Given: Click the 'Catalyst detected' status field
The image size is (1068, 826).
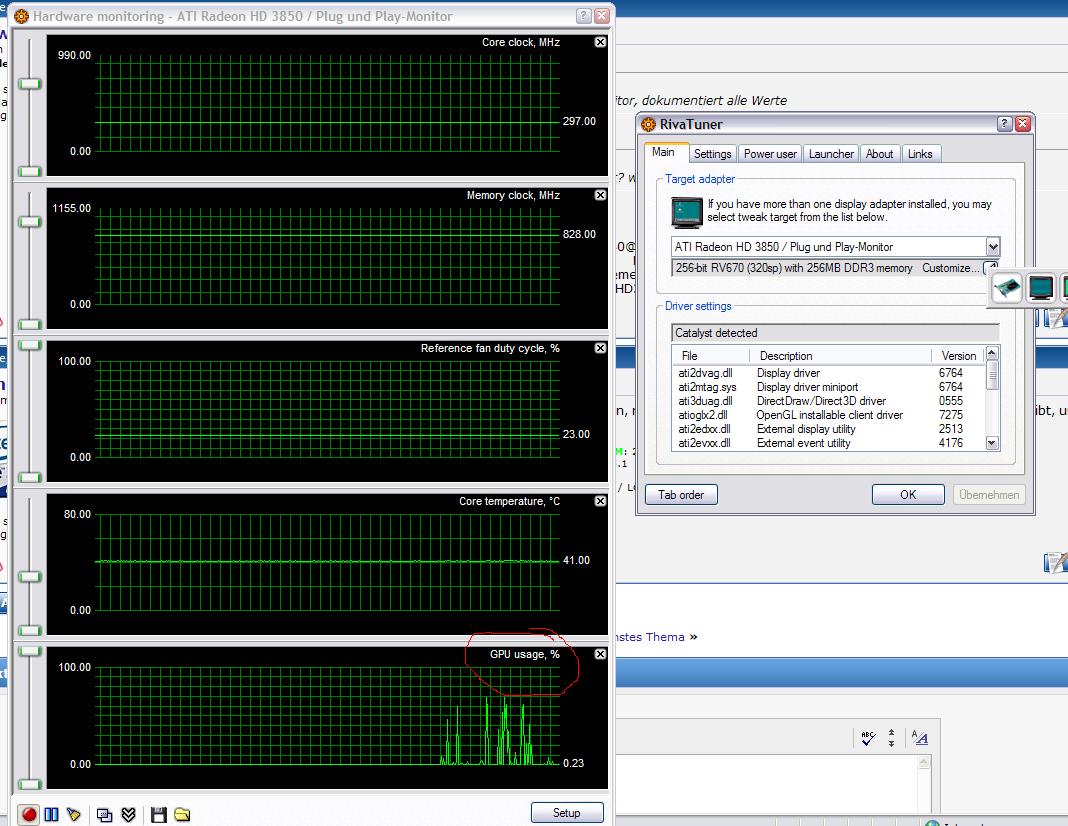Looking at the screenshot, I should (835, 333).
